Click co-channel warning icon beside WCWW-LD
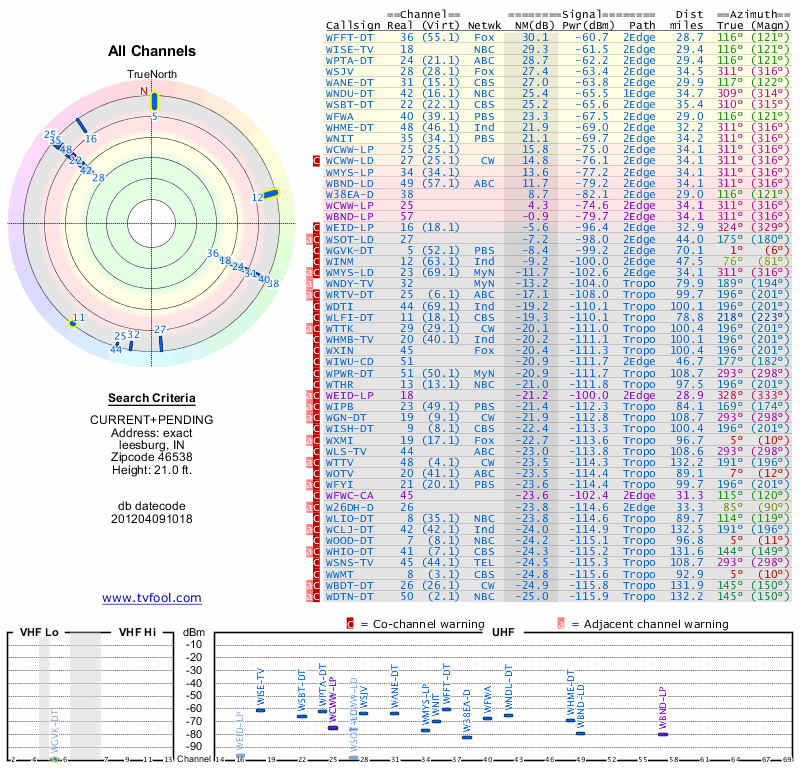800x768 pixels. (317, 160)
